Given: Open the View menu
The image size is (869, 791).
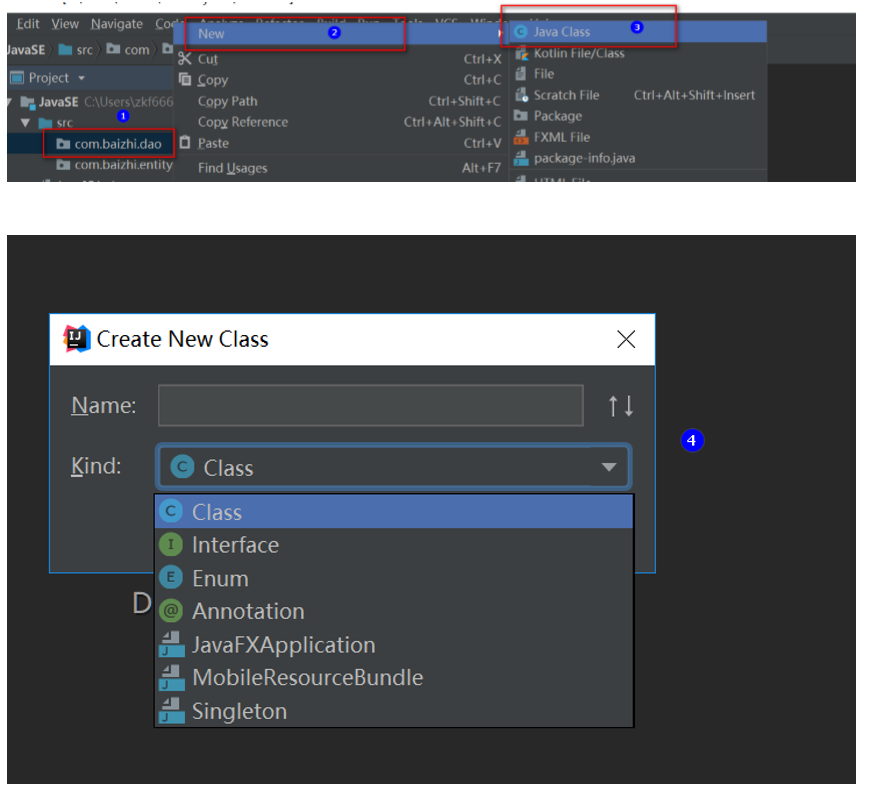Looking at the screenshot, I should click(65, 24).
